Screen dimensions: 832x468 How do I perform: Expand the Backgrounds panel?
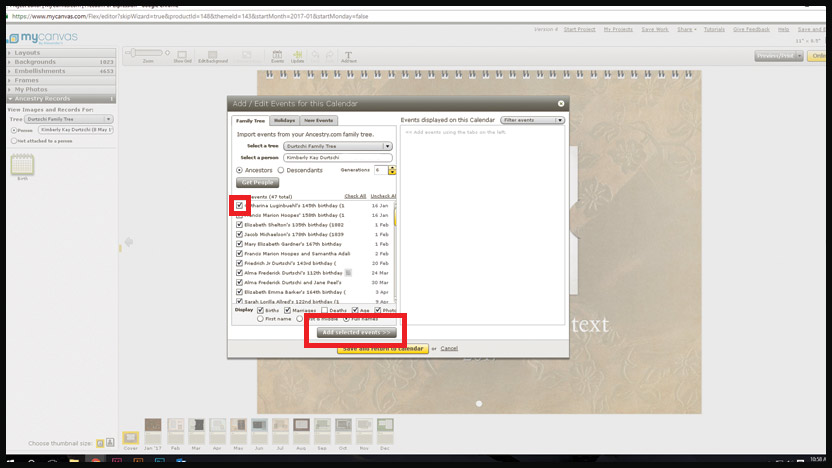(61, 62)
